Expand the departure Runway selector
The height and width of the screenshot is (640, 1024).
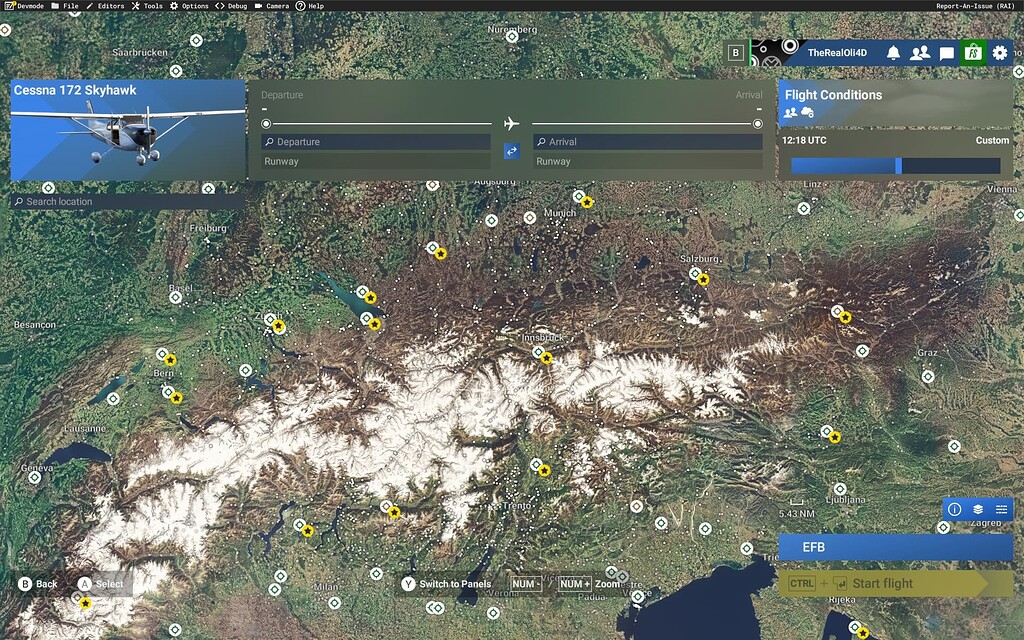(x=376, y=161)
